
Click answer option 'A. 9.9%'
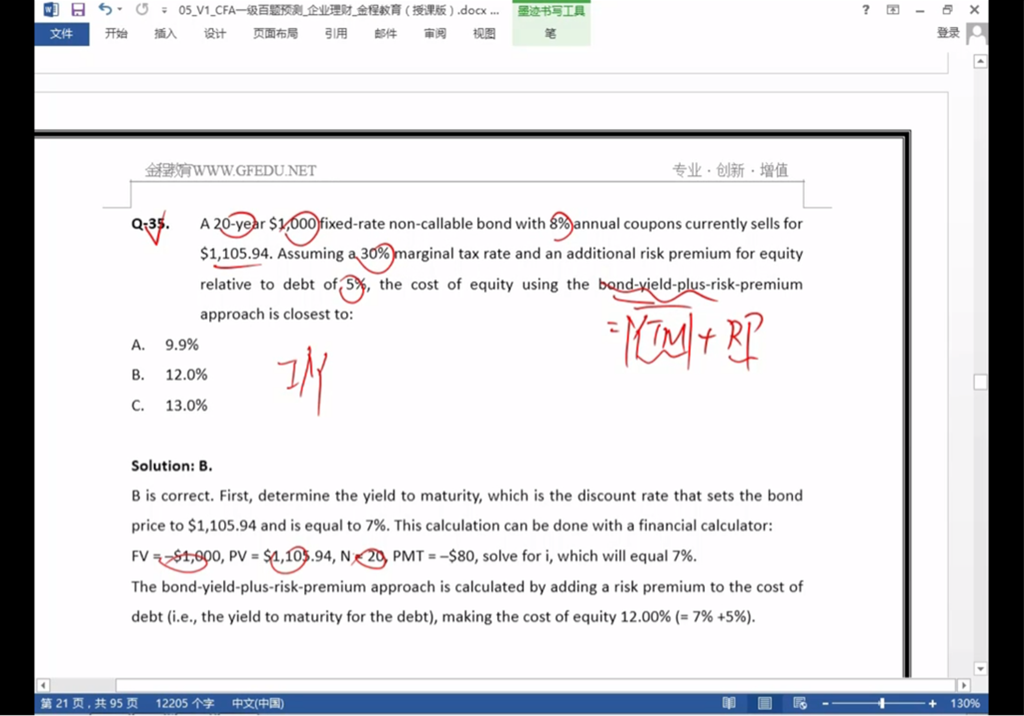pyautogui.click(x=165, y=345)
